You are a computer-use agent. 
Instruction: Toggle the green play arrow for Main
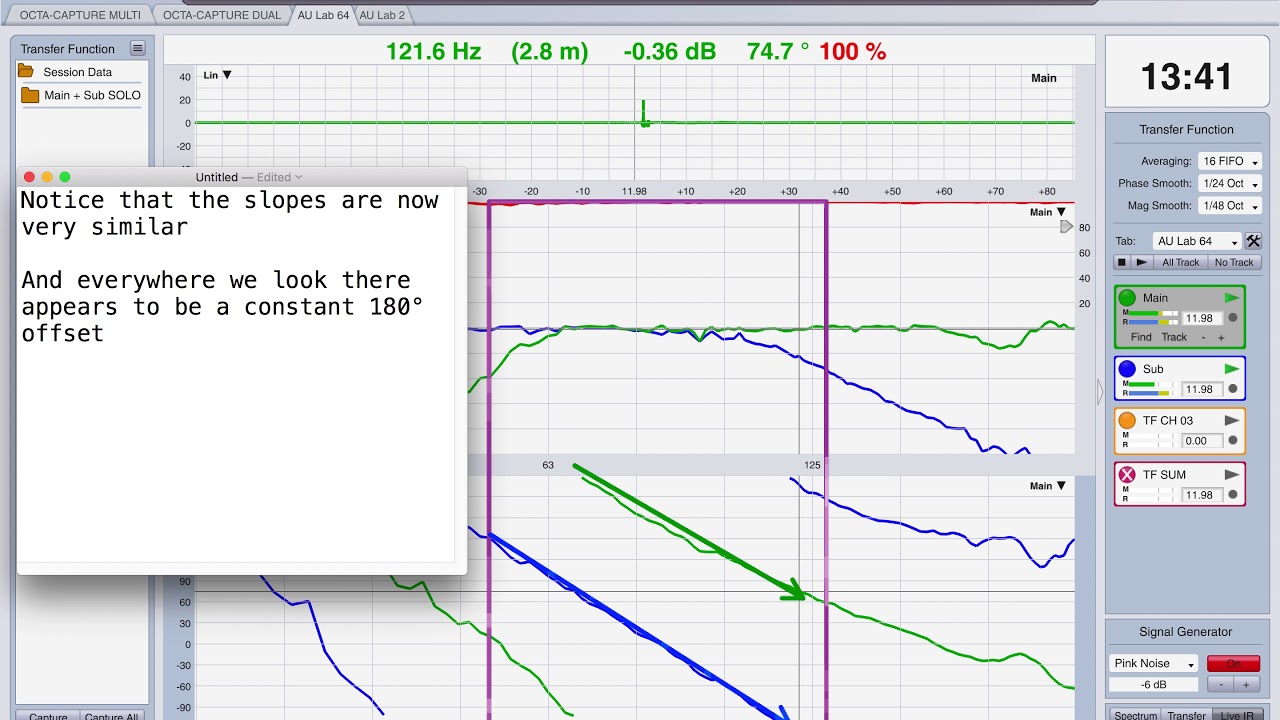(1232, 298)
